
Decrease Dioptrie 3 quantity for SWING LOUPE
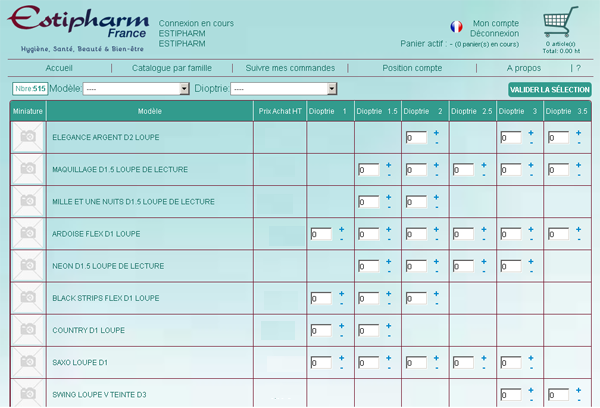pyautogui.click(x=530, y=401)
